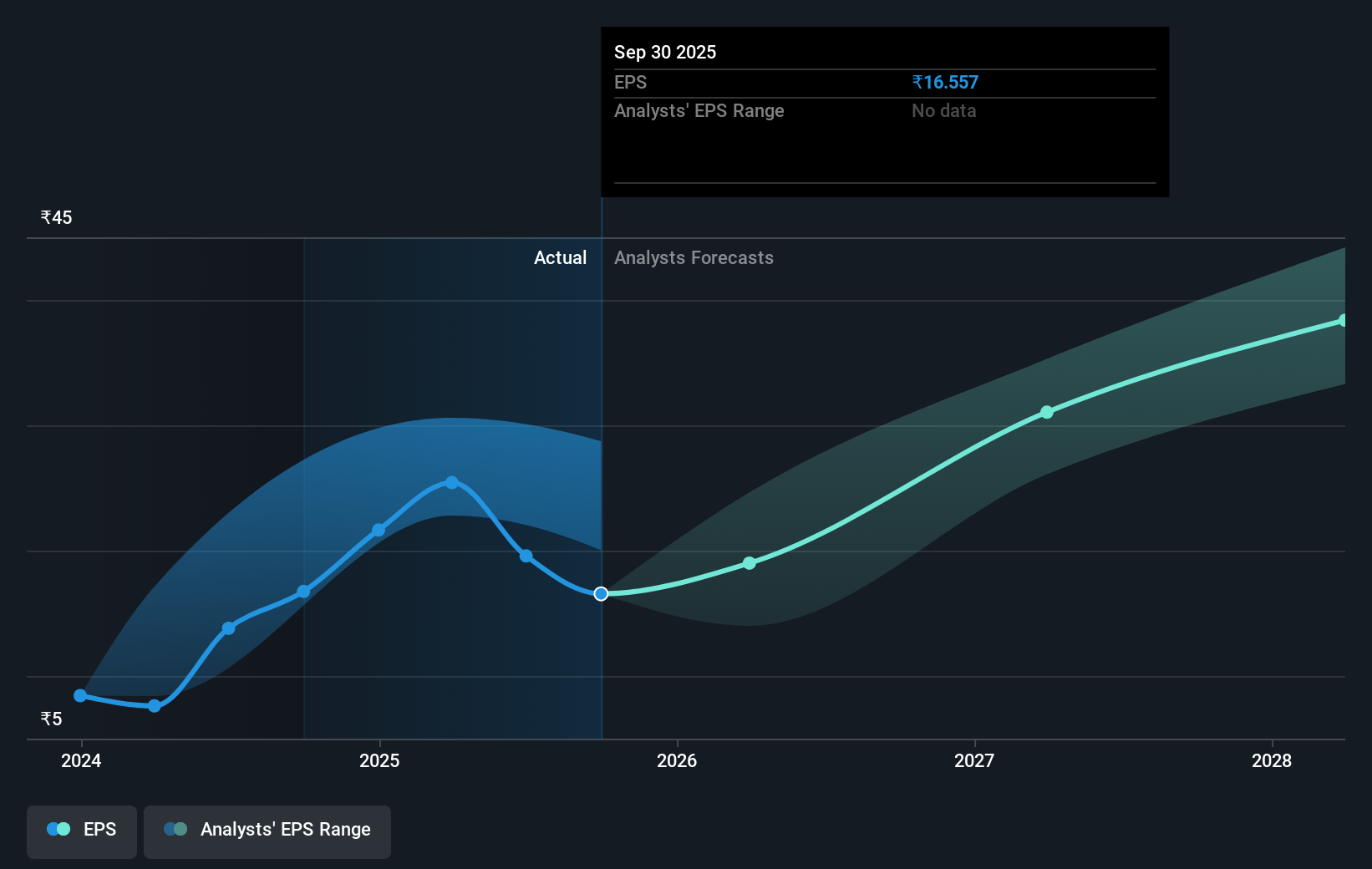Screen dimensions: 1372x869
Task: Toggle the EPS legend series
Action: tap(82, 831)
